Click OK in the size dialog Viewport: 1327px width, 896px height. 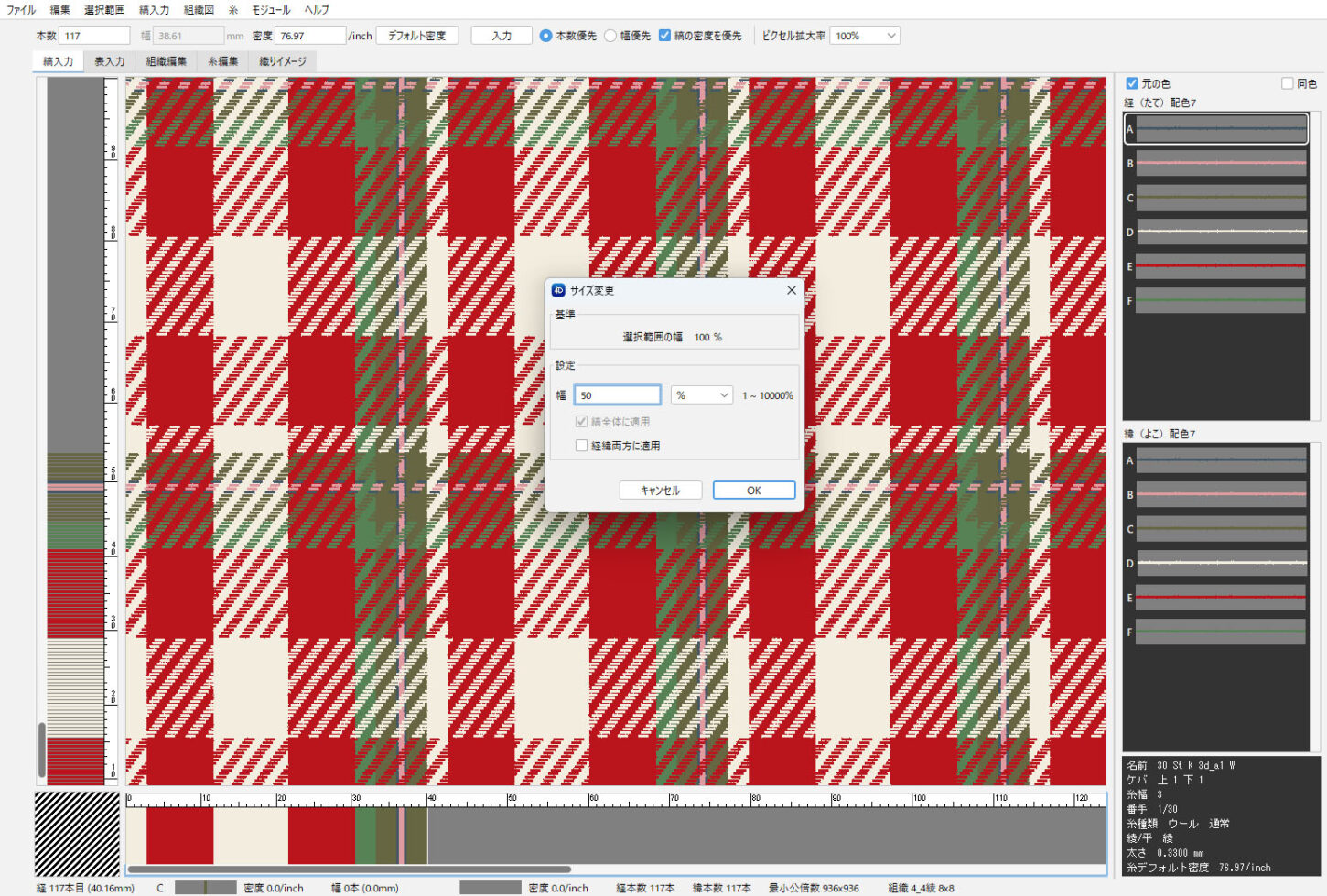click(x=753, y=491)
